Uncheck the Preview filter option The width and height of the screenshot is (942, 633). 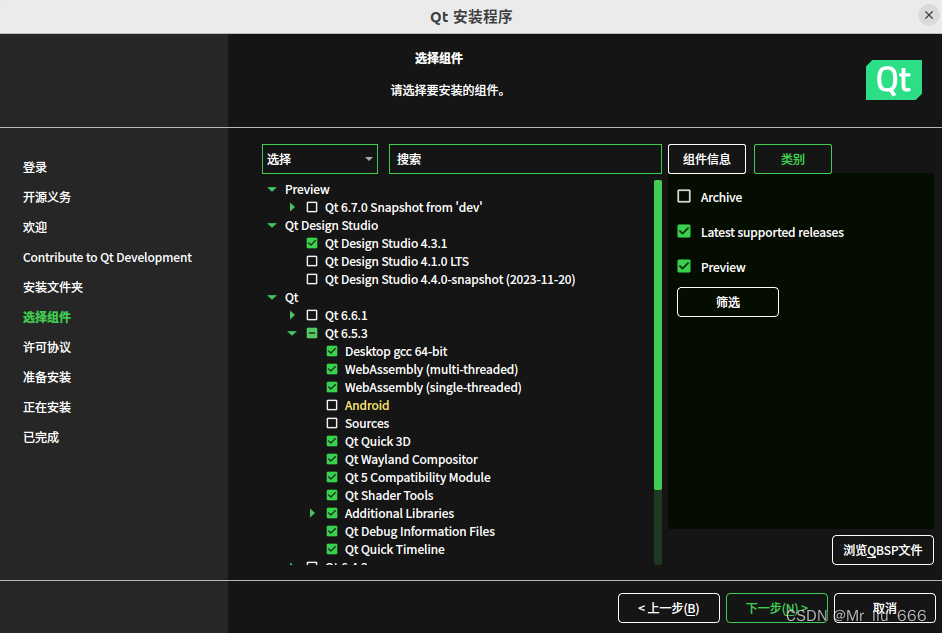(684, 266)
